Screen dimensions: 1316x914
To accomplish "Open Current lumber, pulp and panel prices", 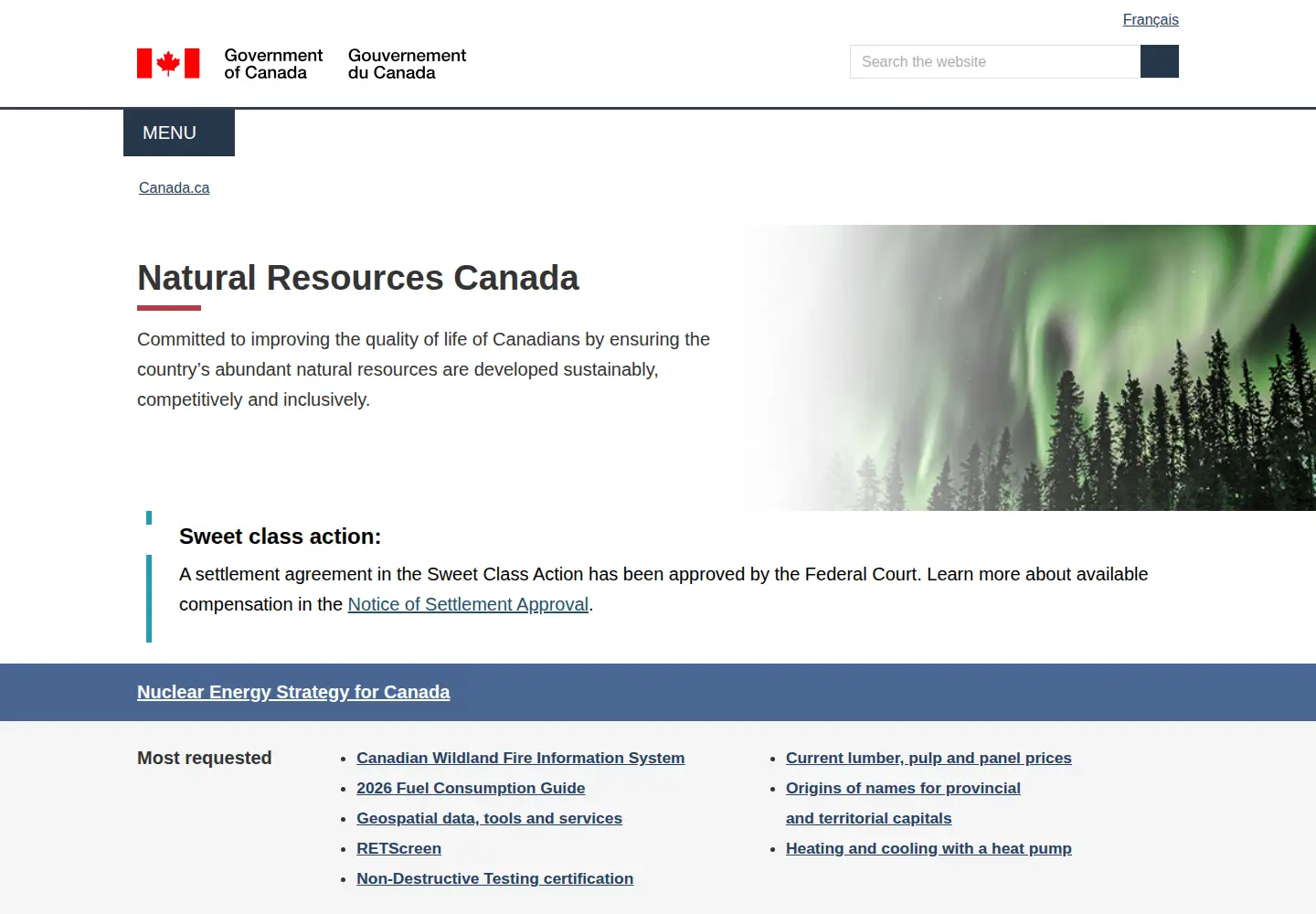I will (929, 758).
